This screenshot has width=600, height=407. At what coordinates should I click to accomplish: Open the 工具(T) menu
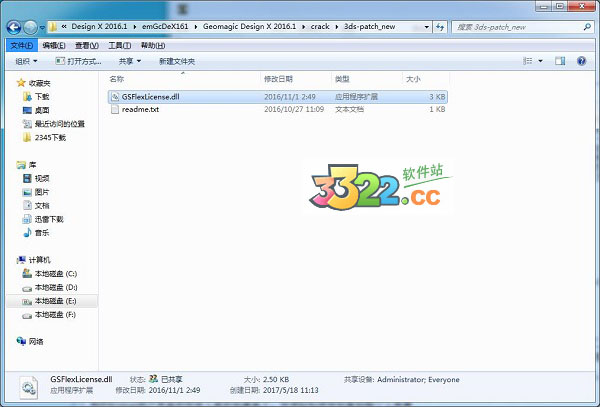(120, 46)
